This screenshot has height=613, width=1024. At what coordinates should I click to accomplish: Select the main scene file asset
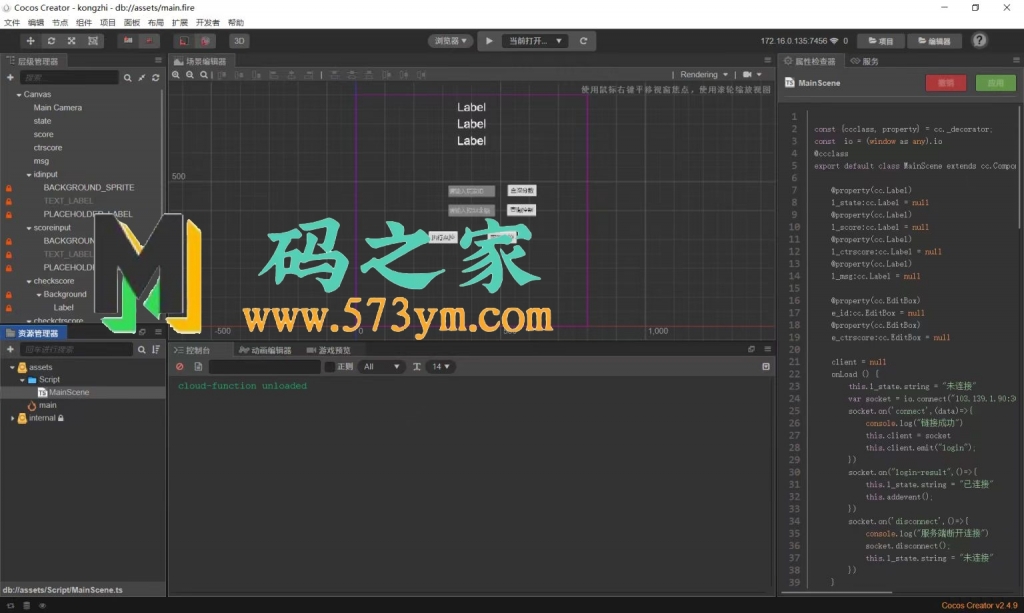coord(48,405)
